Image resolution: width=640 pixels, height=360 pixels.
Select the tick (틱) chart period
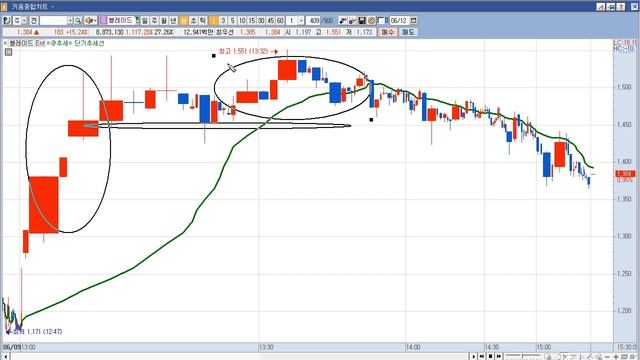coord(203,20)
